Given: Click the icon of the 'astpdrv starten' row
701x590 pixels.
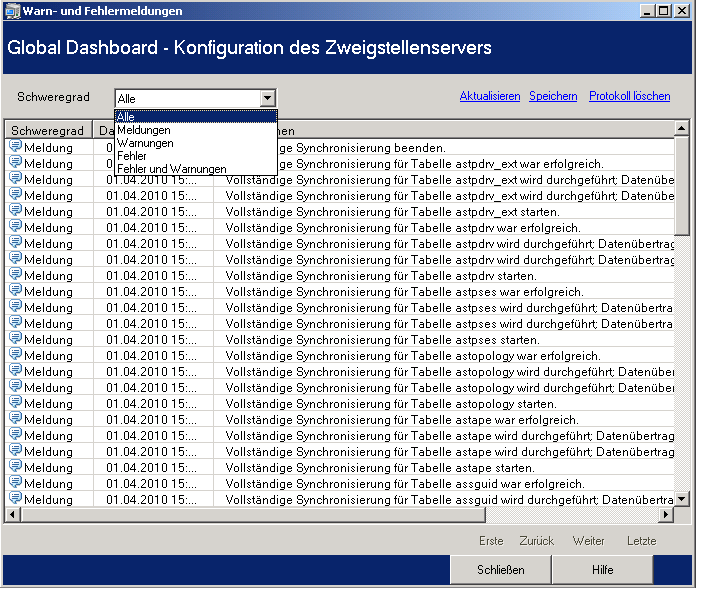Looking at the screenshot, I should point(15,274).
